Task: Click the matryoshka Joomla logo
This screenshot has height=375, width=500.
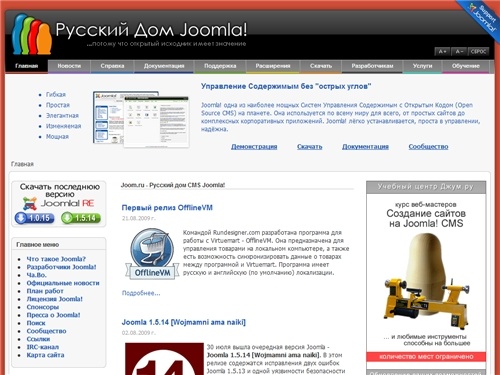Action: [32, 34]
